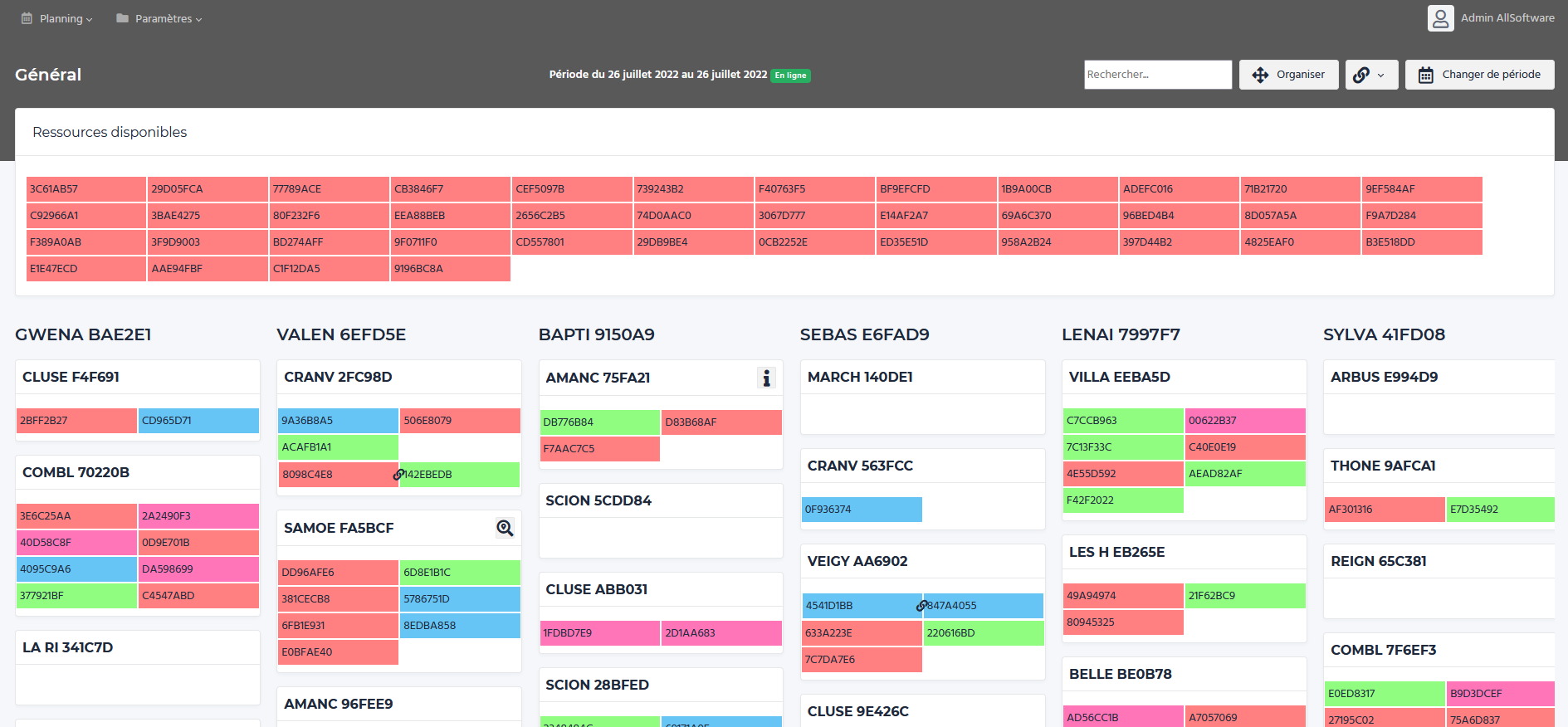This screenshot has height=727, width=1568.
Task: Click the calendar icon in Changer de période
Action: point(1425,75)
